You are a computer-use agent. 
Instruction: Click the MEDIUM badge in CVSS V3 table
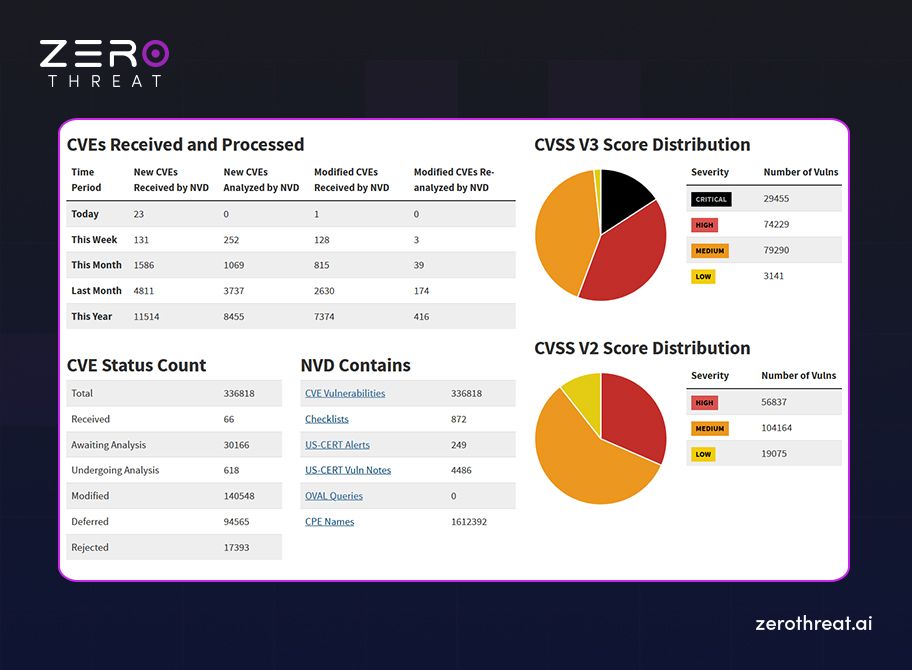pyautogui.click(x=710, y=250)
